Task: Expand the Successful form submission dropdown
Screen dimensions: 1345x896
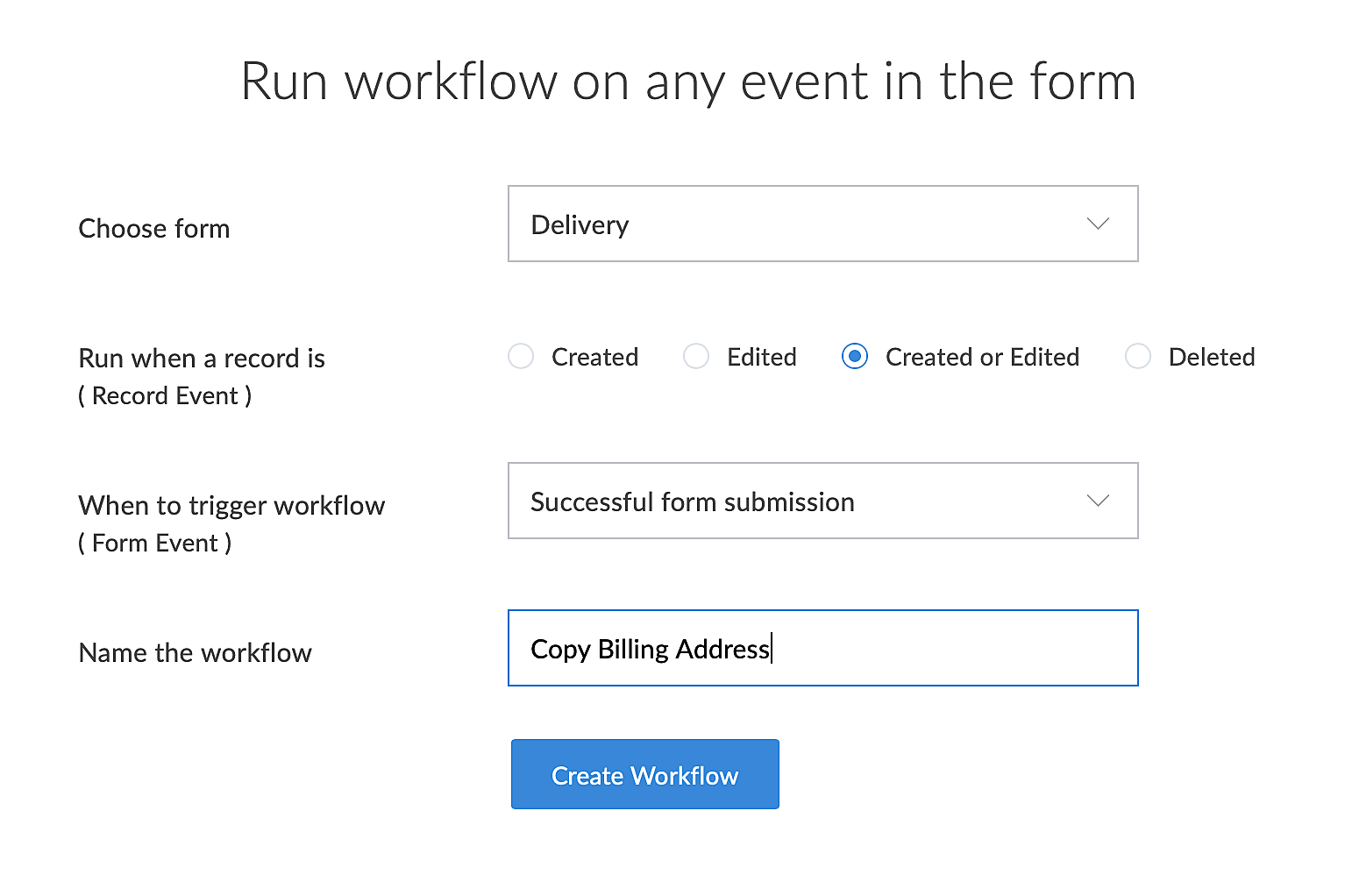Action: (x=822, y=501)
